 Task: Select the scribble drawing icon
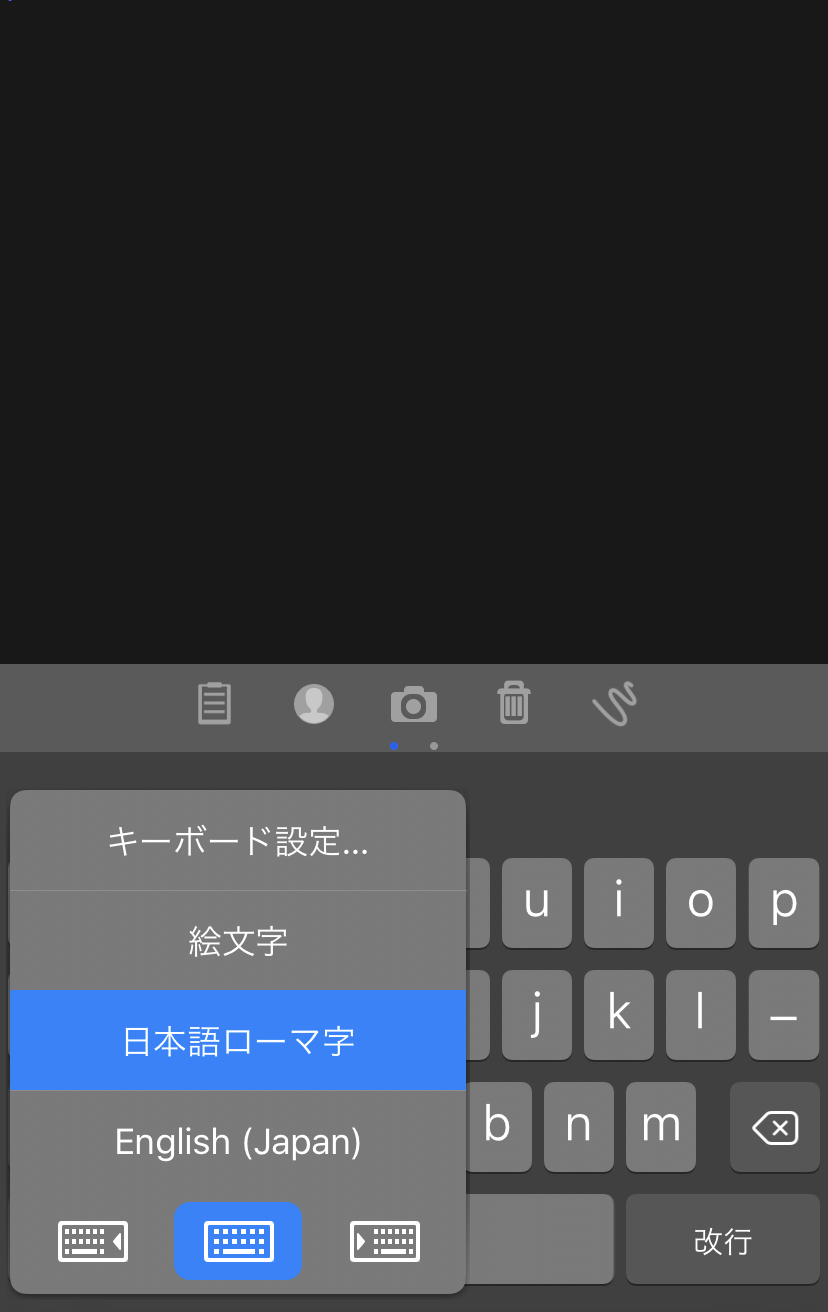pos(614,704)
